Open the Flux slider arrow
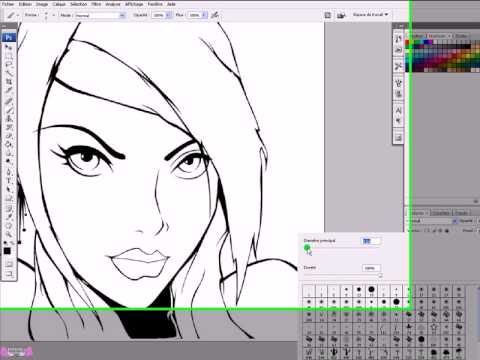 pos(205,15)
